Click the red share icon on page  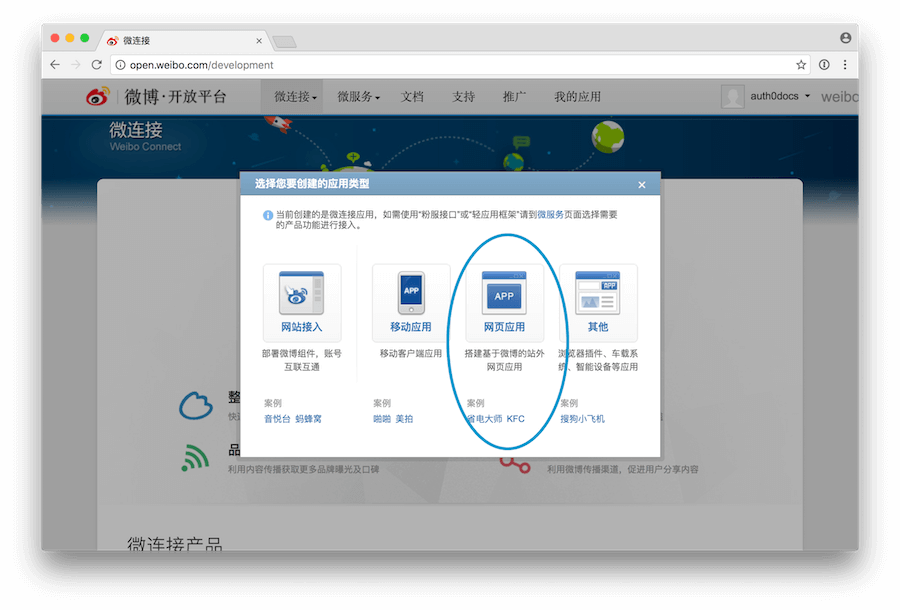pyautogui.click(x=515, y=465)
